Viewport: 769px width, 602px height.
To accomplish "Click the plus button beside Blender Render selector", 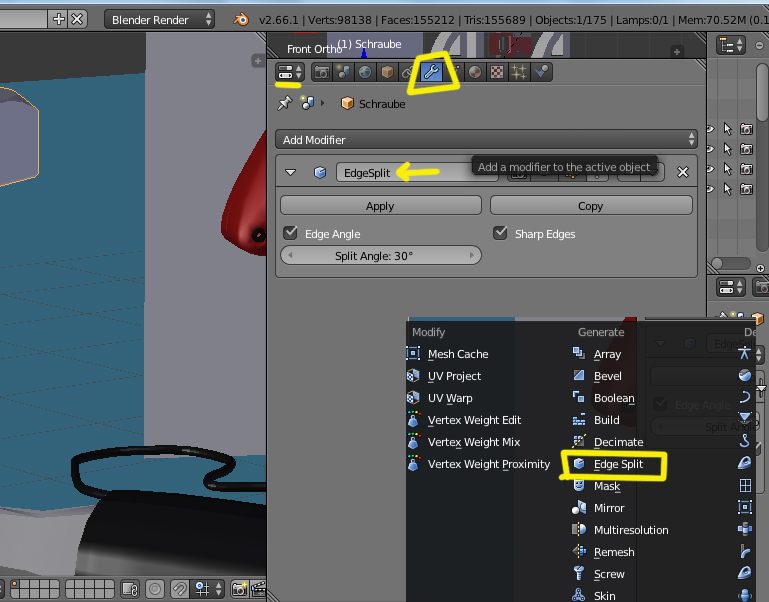I will pyautogui.click(x=59, y=19).
